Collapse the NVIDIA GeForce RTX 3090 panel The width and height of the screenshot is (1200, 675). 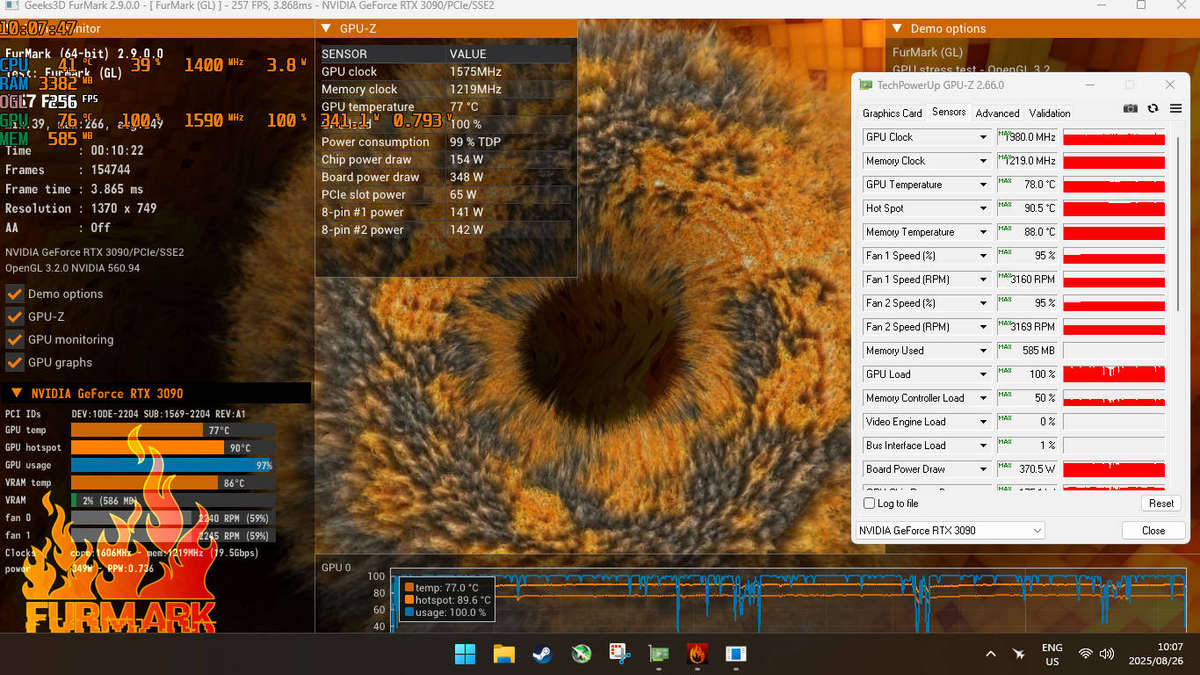[x=16, y=393]
